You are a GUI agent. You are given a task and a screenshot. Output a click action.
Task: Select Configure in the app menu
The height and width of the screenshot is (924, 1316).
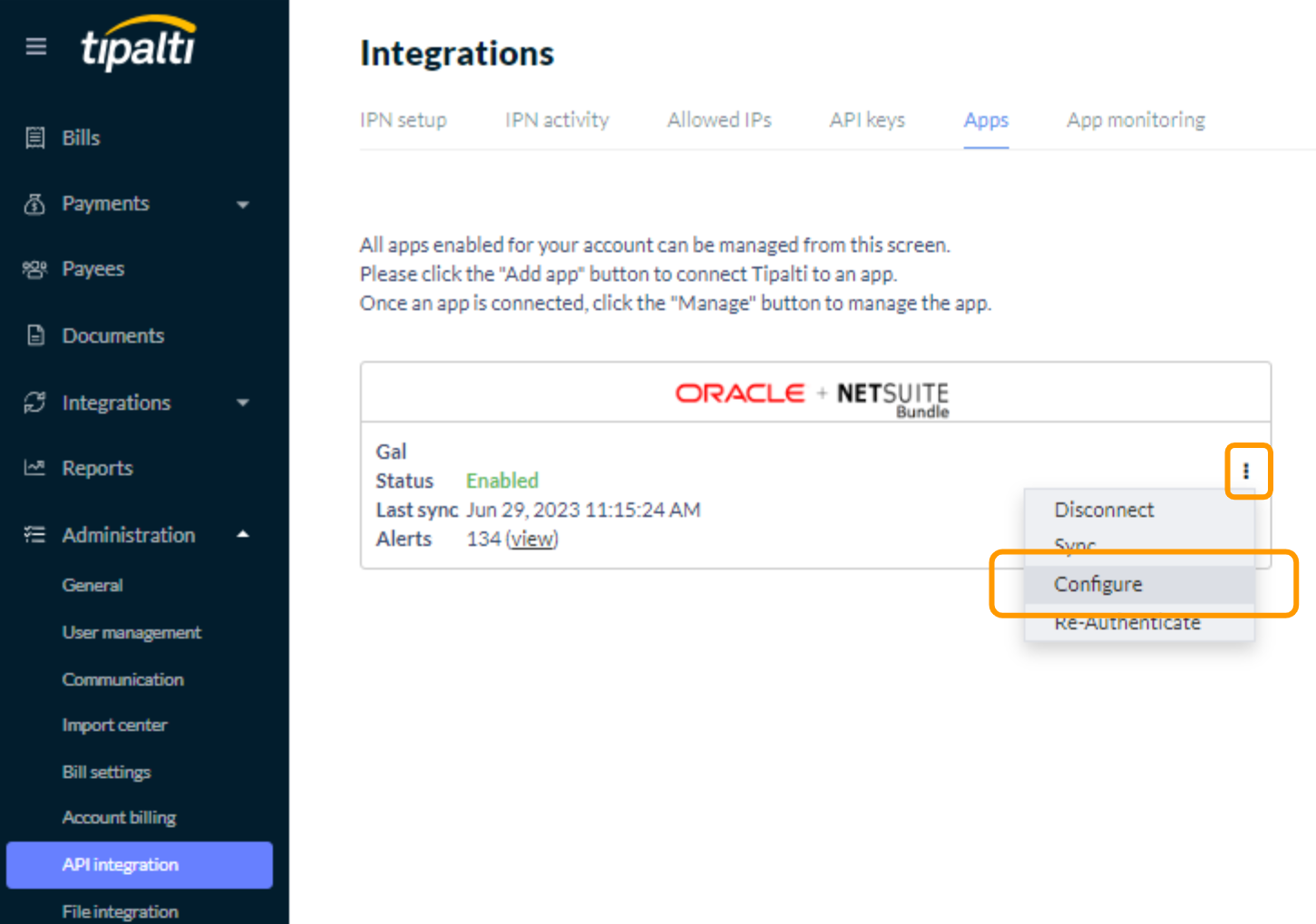1139,585
